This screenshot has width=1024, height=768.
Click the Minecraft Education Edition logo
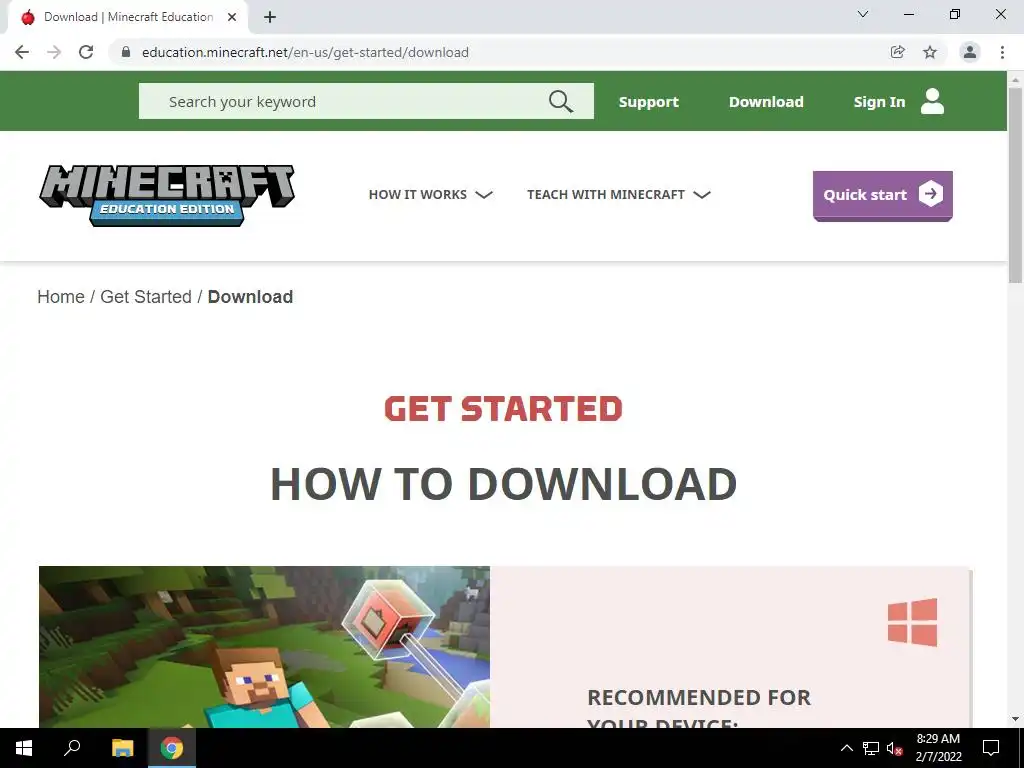tap(167, 195)
